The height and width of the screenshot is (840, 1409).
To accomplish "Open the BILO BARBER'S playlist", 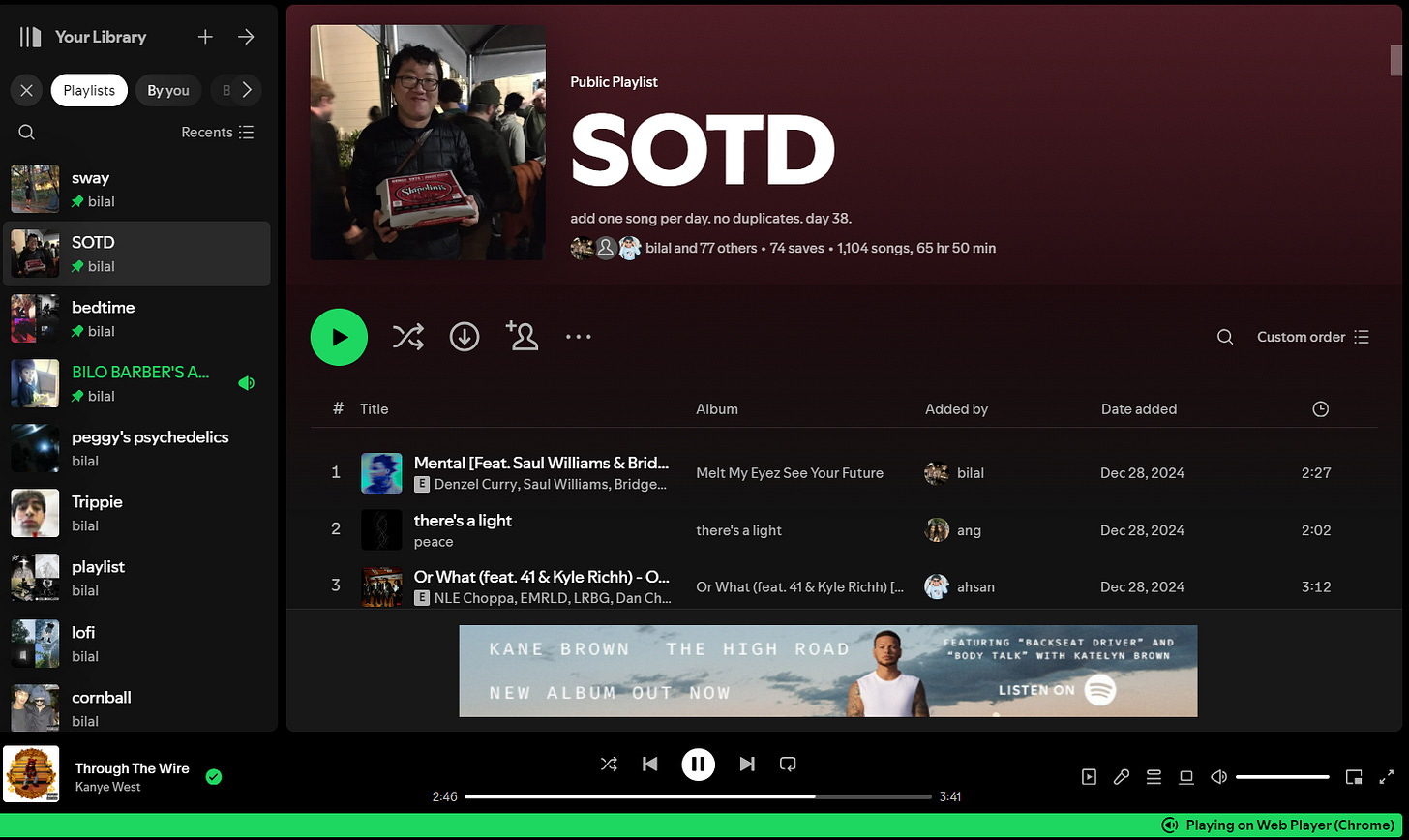I will tap(136, 383).
